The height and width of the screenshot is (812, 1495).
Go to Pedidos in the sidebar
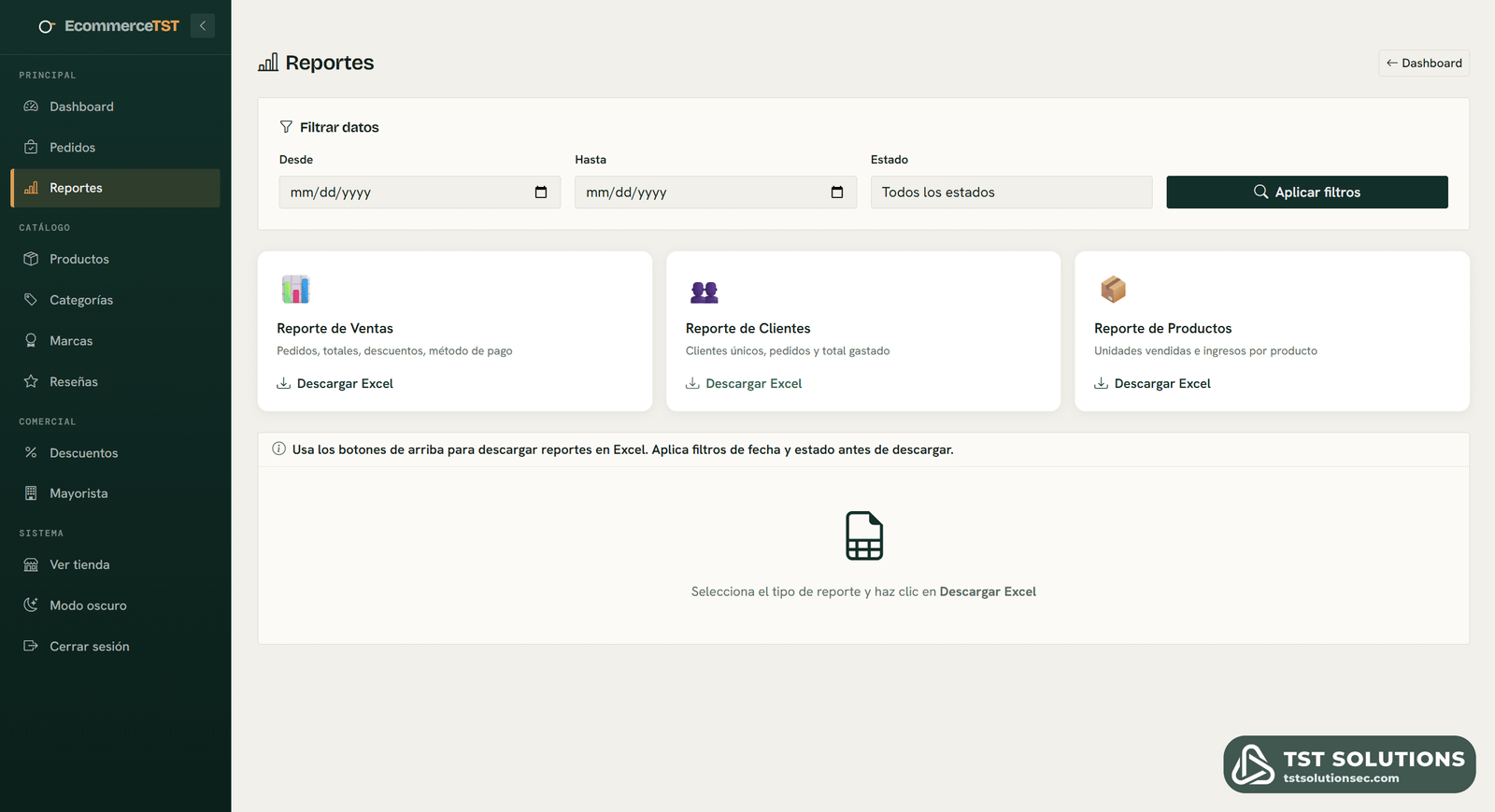point(116,148)
